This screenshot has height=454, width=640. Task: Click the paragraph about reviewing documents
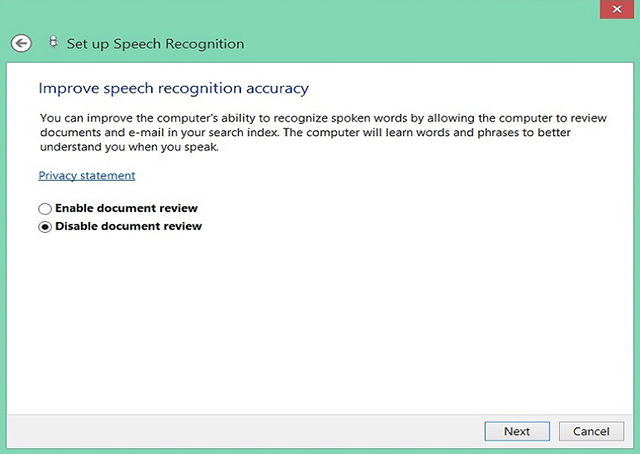(323, 132)
